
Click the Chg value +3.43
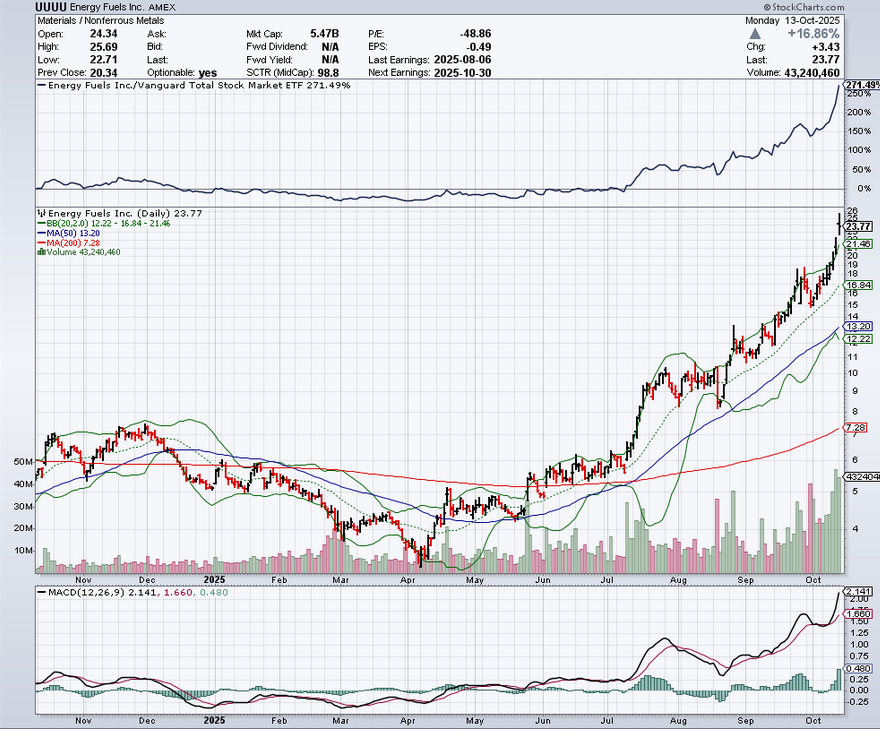[x=825, y=47]
